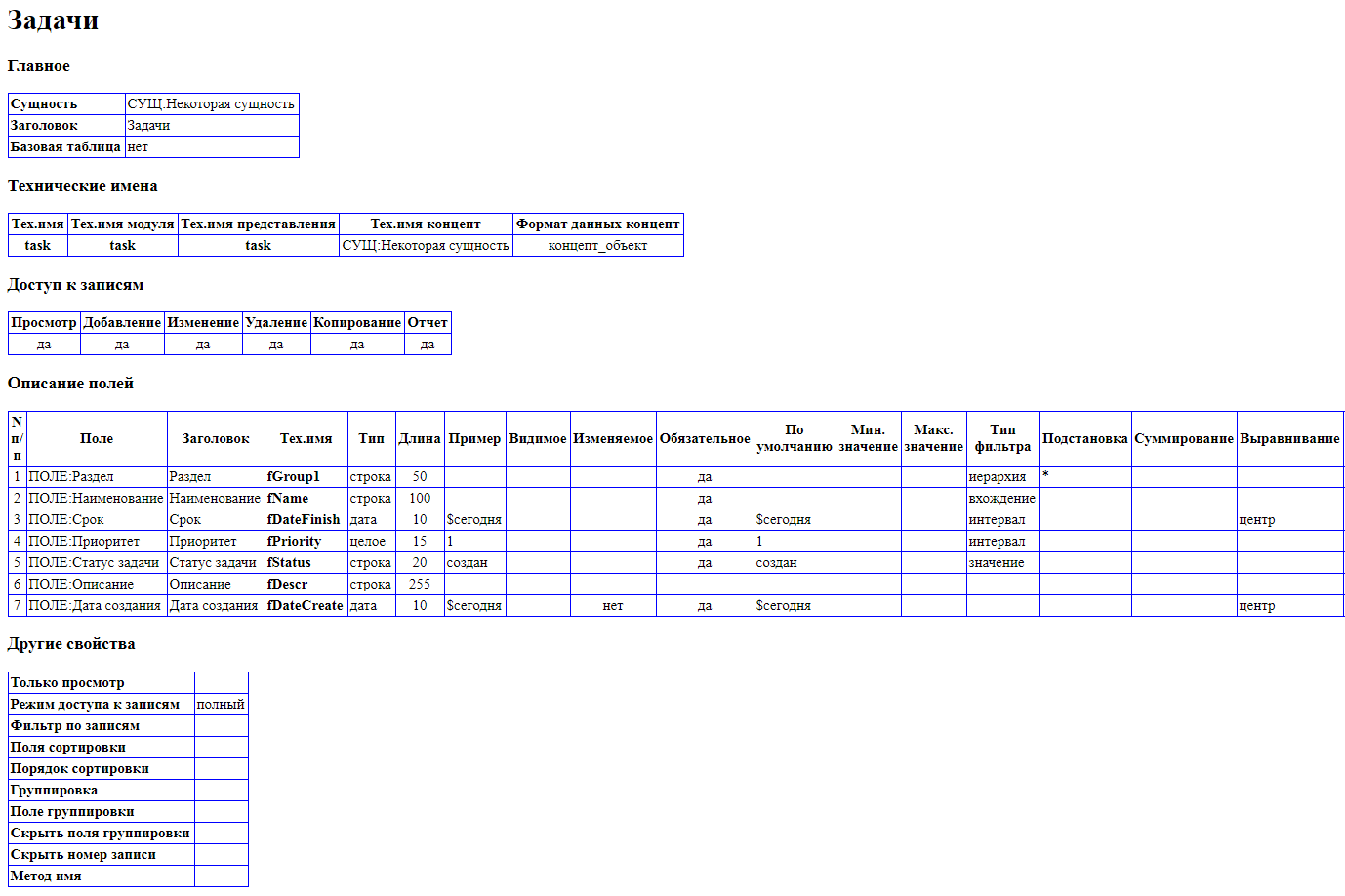Select the "Тех.имя модуля" column header
This screenshot has height=896, width=1345.
(123, 224)
